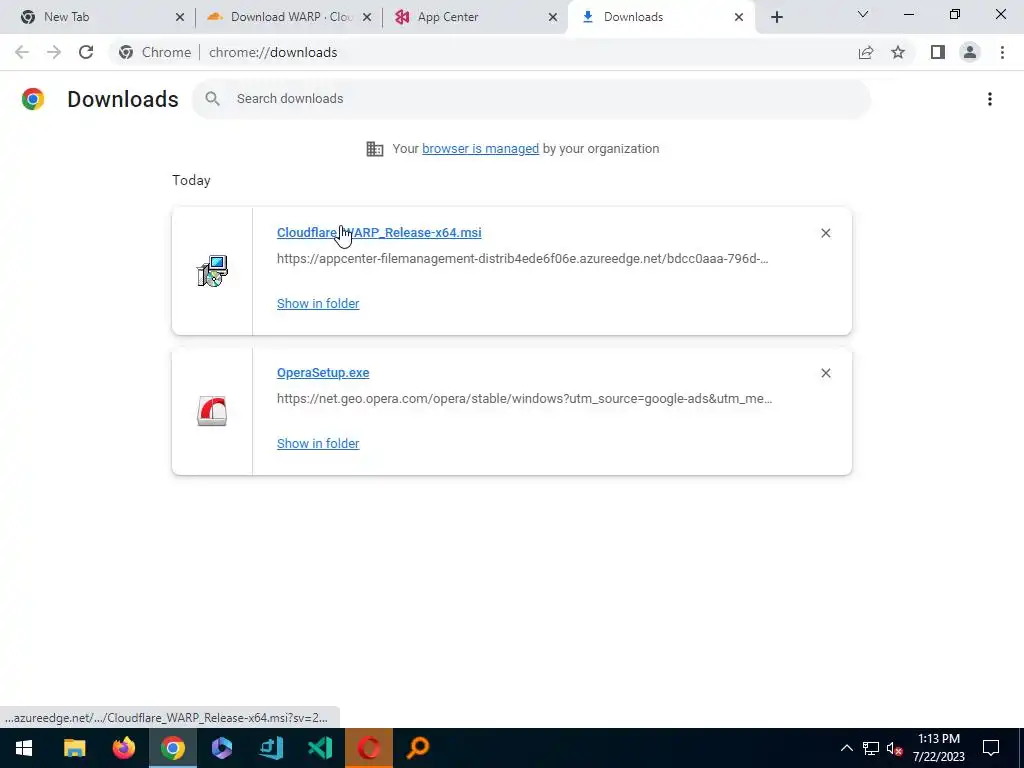Viewport: 1024px width, 768px height.
Task: Click the search magnifier icon
Action: [x=212, y=99]
